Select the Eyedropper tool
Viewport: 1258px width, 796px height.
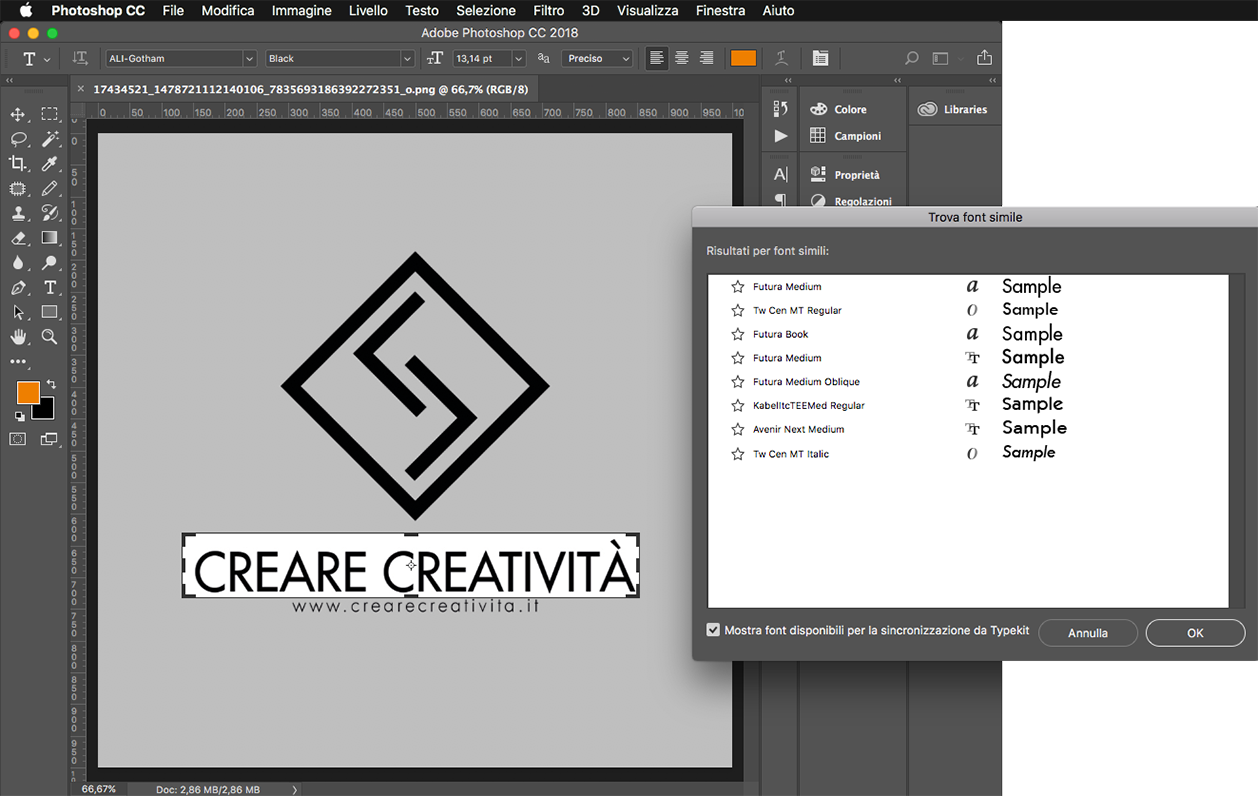coord(49,163)
